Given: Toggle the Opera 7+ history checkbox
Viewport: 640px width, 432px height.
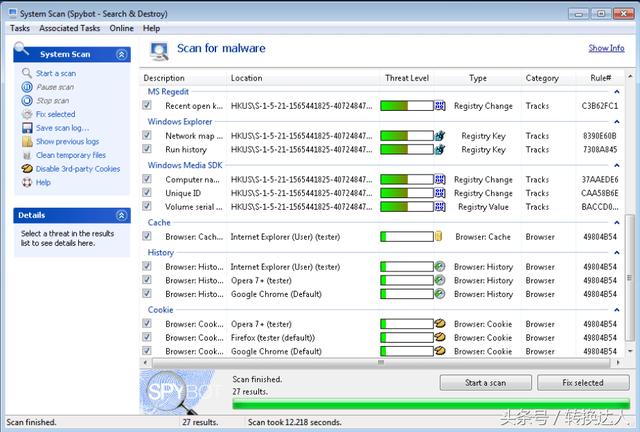Looking at the screenshot, I should (x=147, y=280).
